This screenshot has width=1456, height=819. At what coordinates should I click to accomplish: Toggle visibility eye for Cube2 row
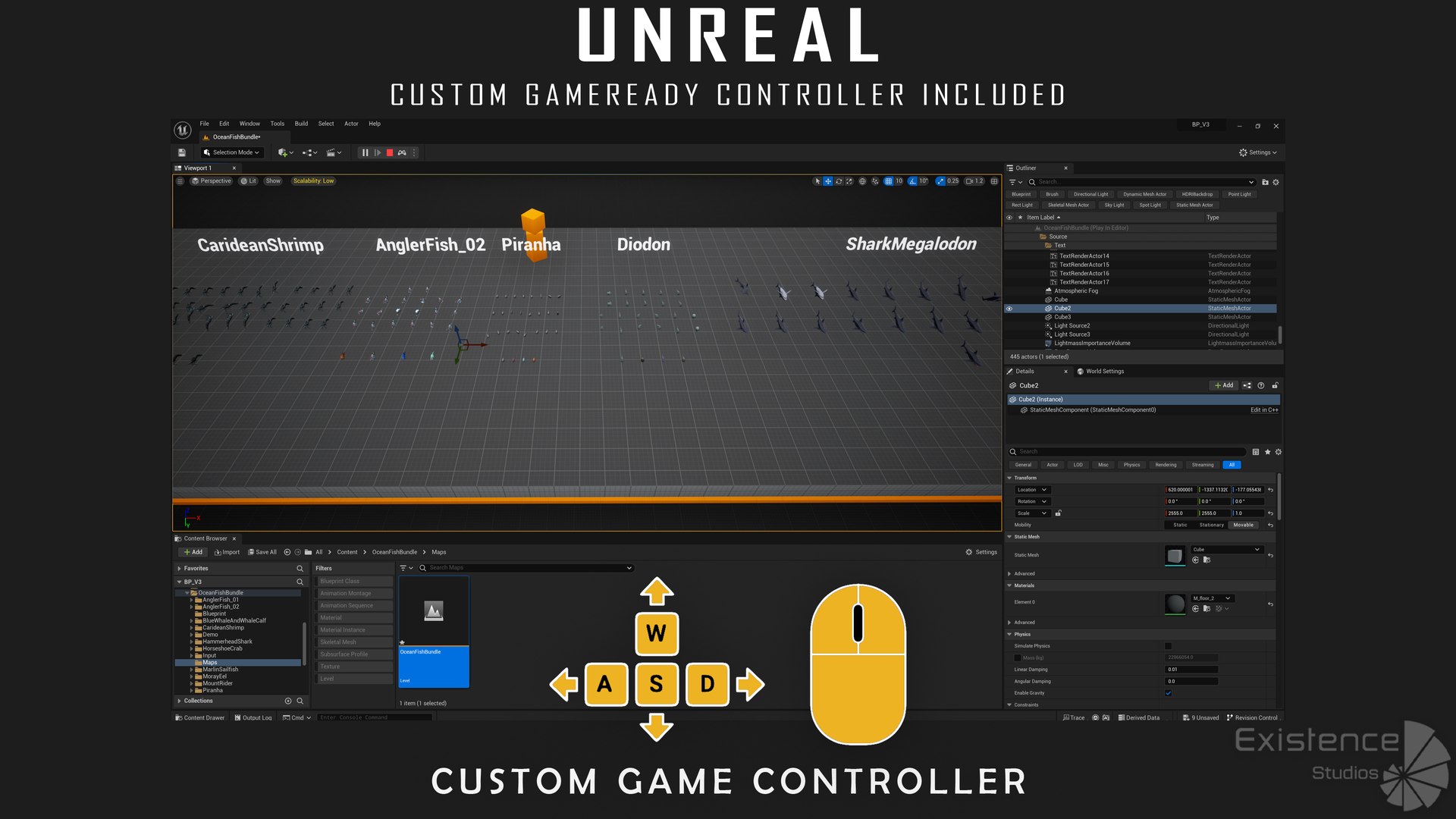tap(1009, 309)
